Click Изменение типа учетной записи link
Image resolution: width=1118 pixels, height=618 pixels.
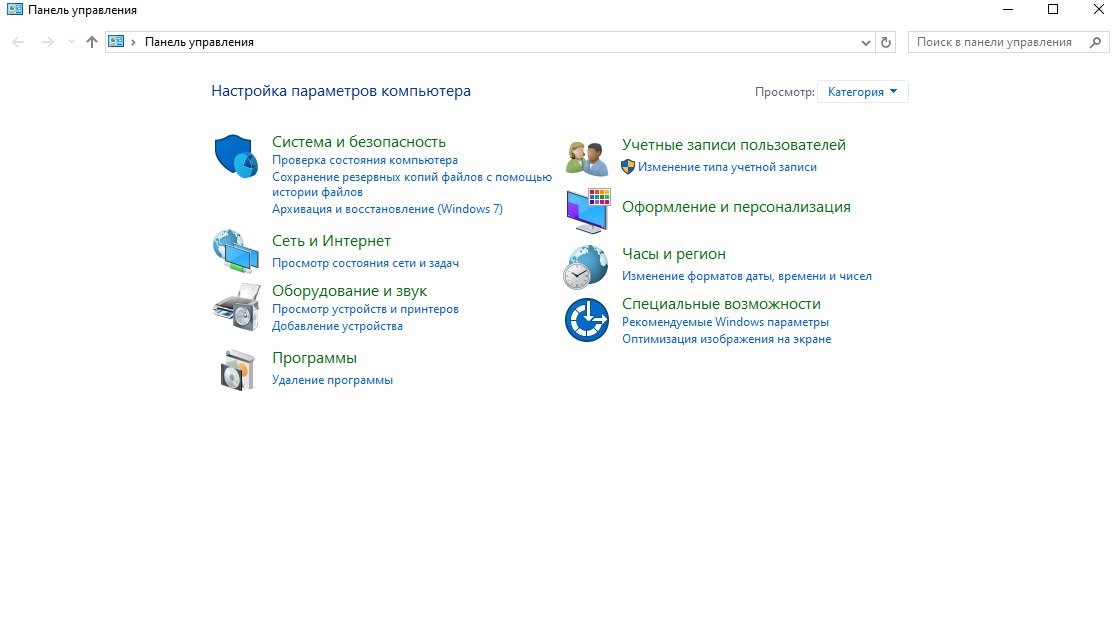[x=727, y=167]
